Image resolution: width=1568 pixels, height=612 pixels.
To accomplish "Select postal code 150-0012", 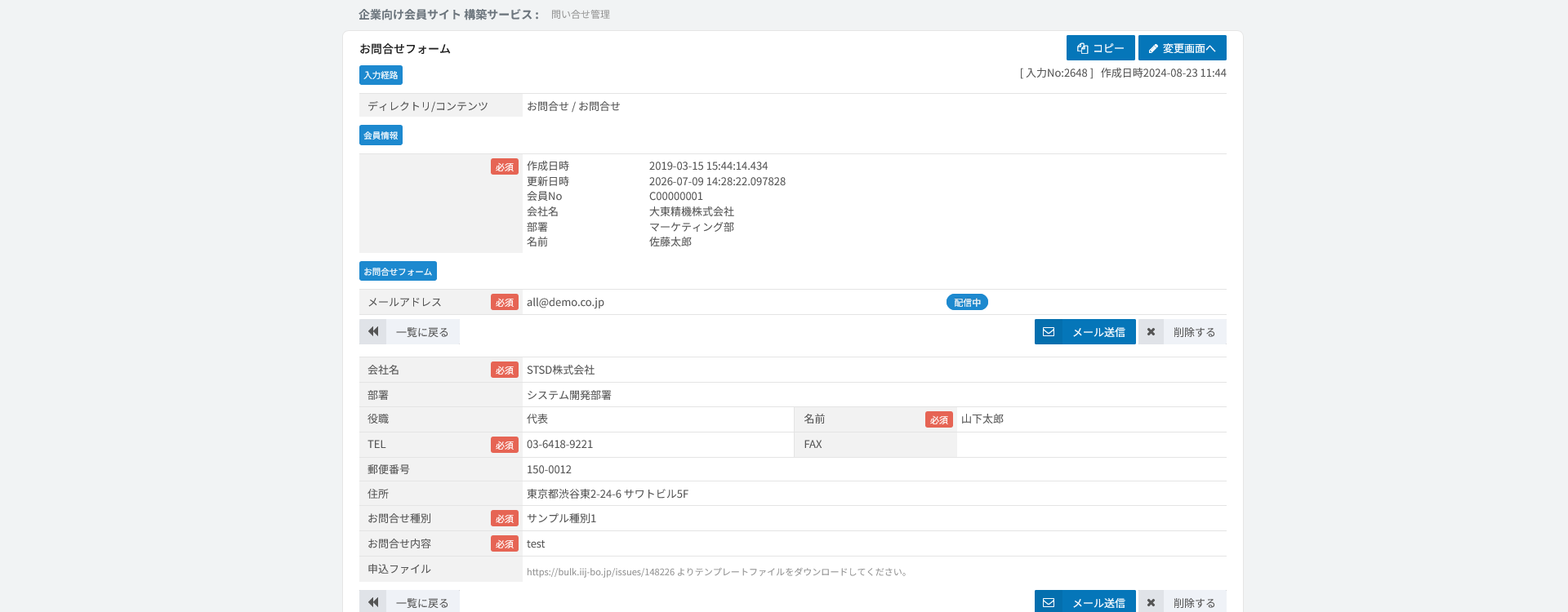I will coord(549,469).
